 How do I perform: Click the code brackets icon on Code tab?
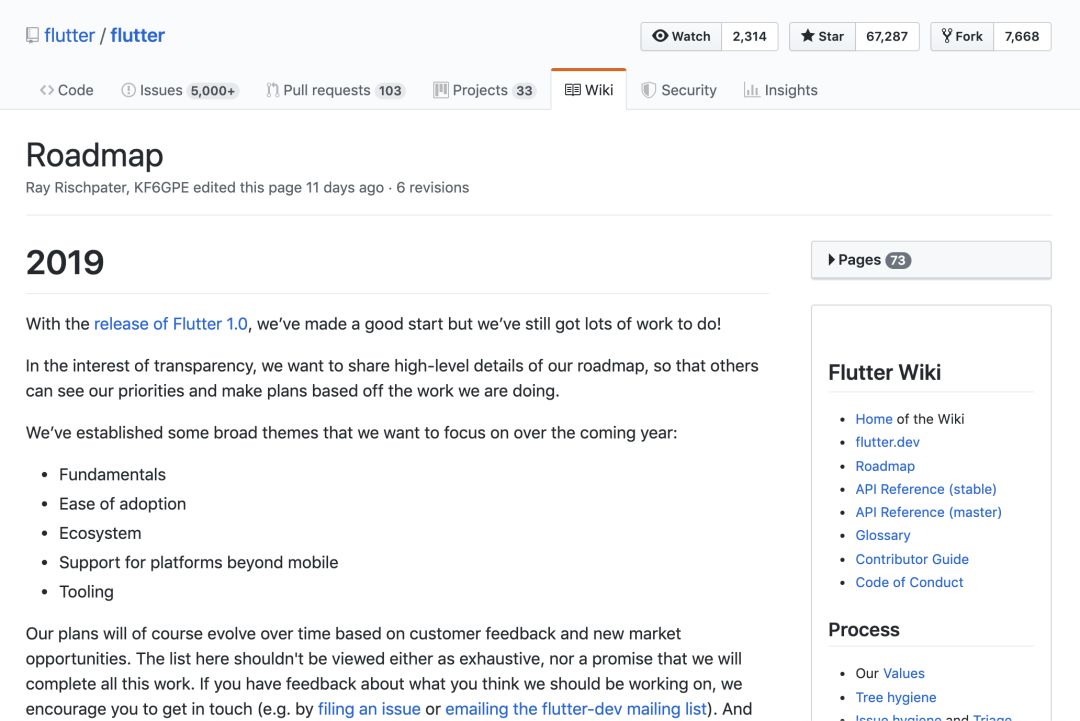[x=47, y=90]
